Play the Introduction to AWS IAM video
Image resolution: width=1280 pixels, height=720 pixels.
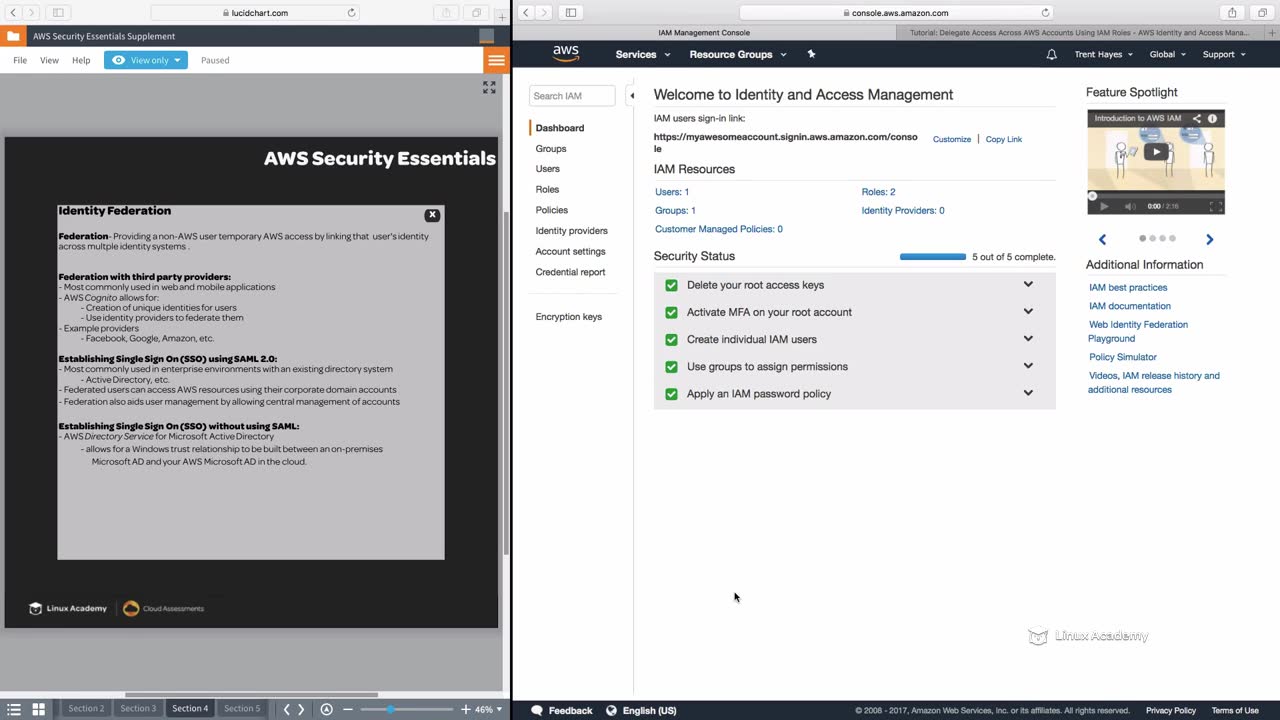point(1156,152)
